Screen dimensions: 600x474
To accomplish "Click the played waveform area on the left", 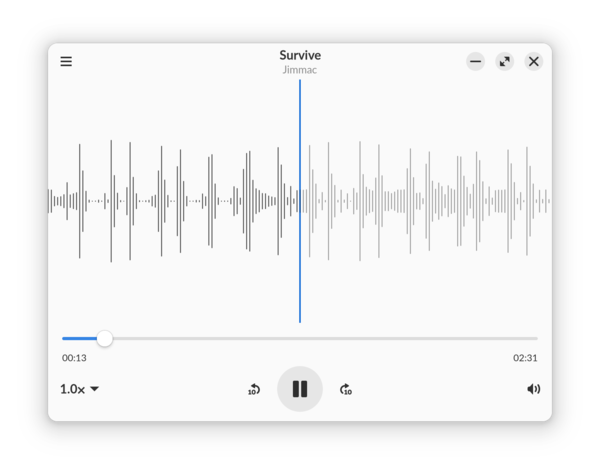I will click(x=173, y=201).
